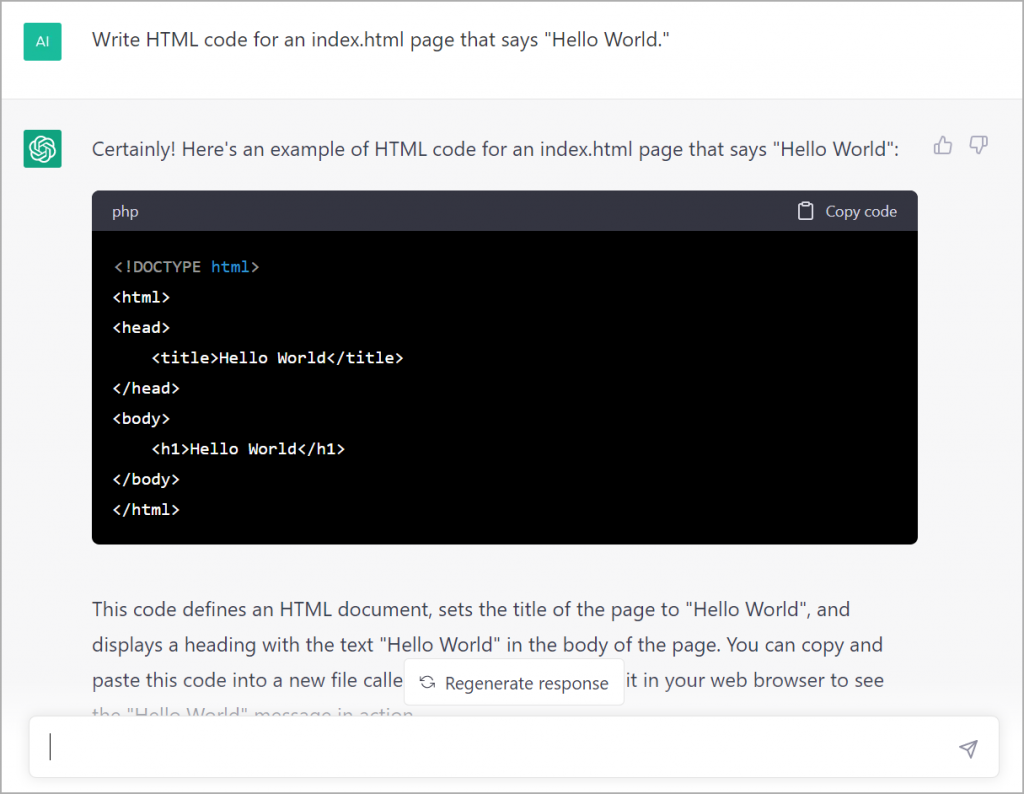Click the ChatGPT logo avatar
Image resolution: width=1024 pixels, height=794 pixels.
coord(43,149)
